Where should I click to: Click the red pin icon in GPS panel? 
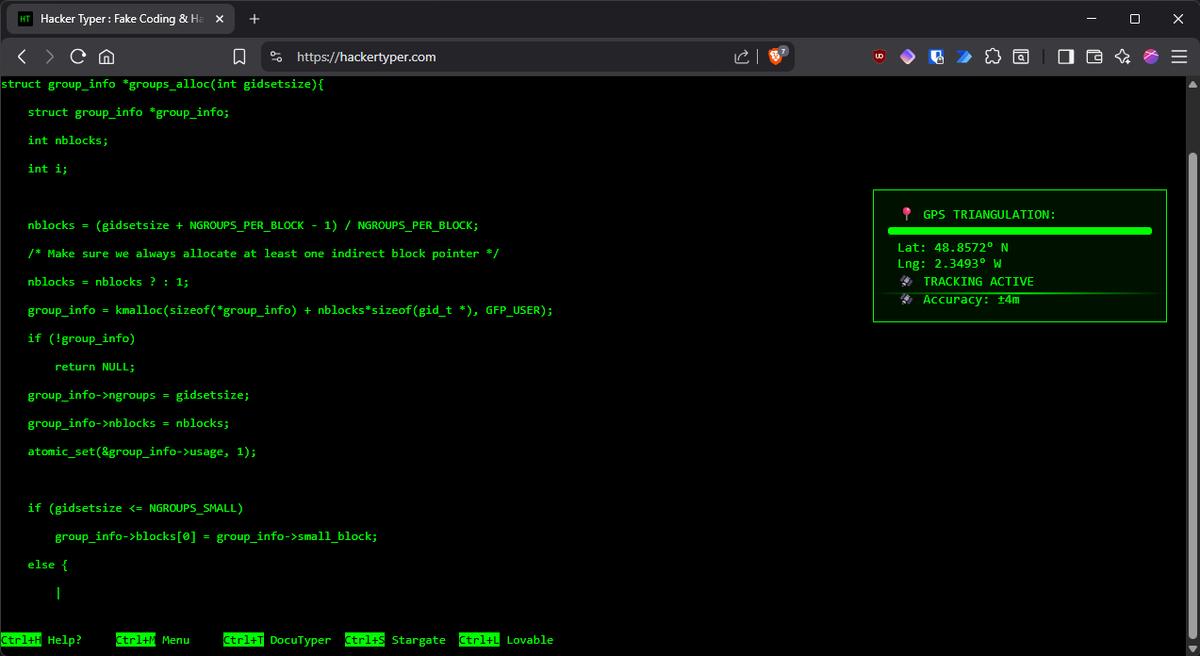click(906, 214)
